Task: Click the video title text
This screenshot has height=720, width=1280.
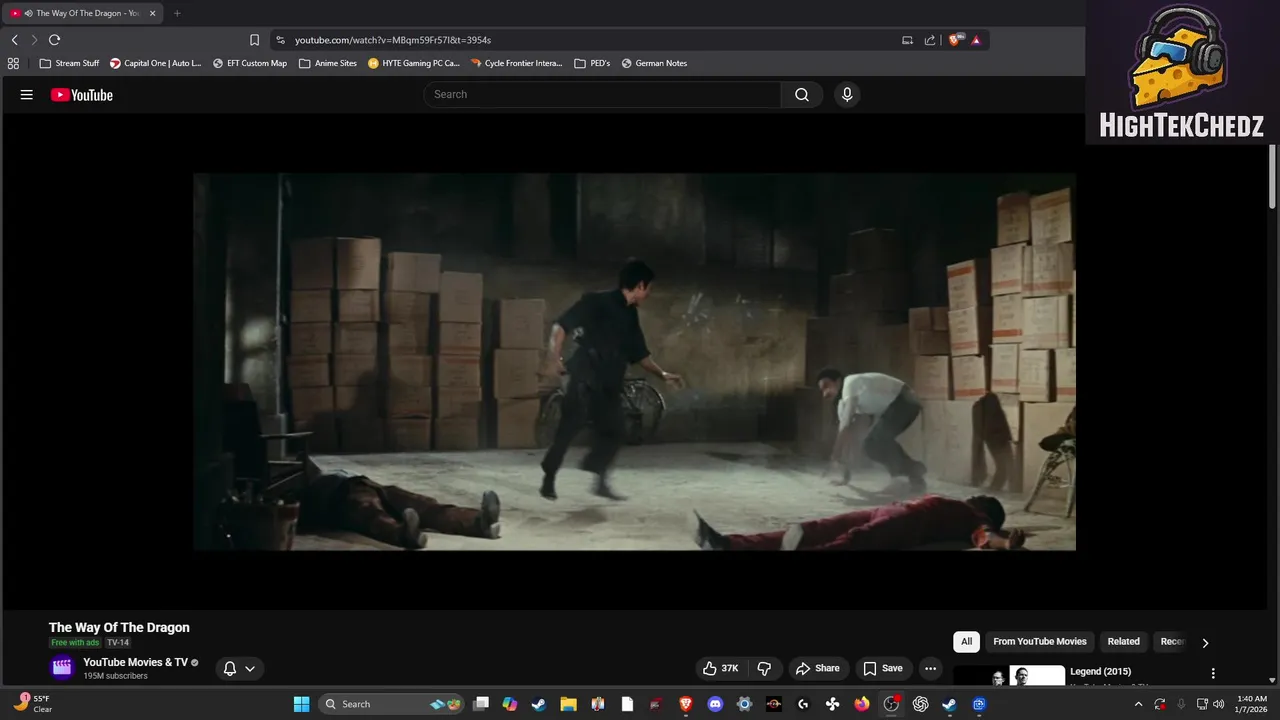Action: point(119,628)
